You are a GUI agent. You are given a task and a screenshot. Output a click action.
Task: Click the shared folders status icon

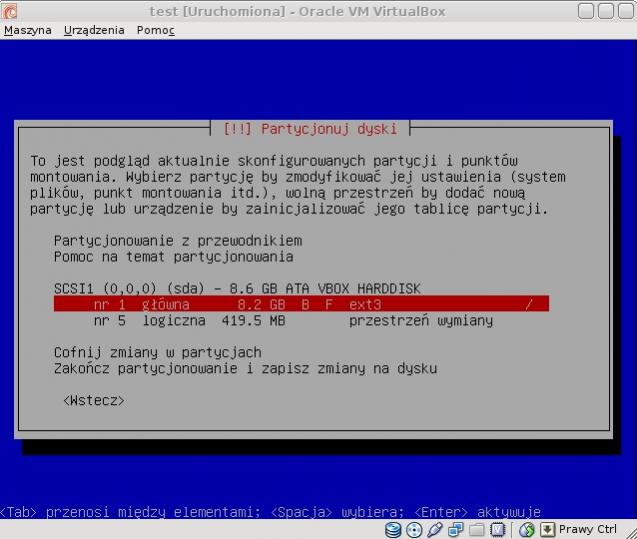[477, 530]
